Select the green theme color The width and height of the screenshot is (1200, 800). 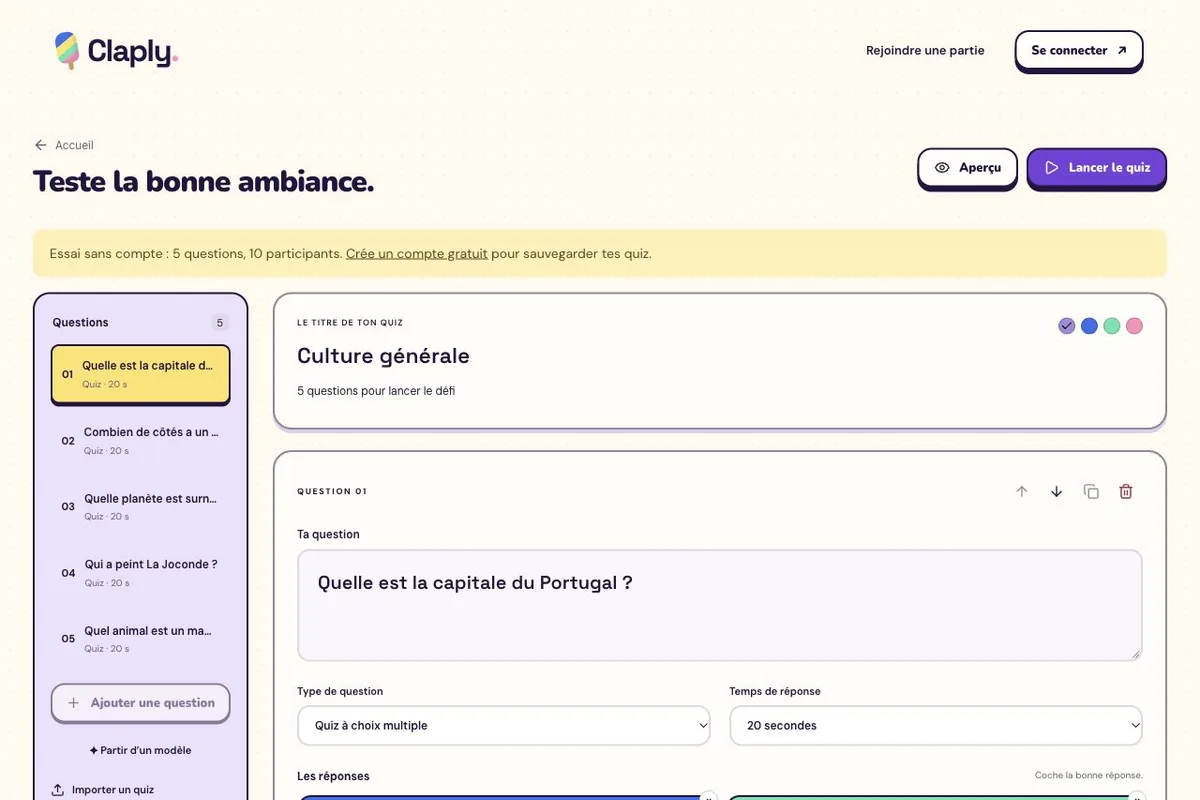pyautogui.click(x=1112, y=326)
